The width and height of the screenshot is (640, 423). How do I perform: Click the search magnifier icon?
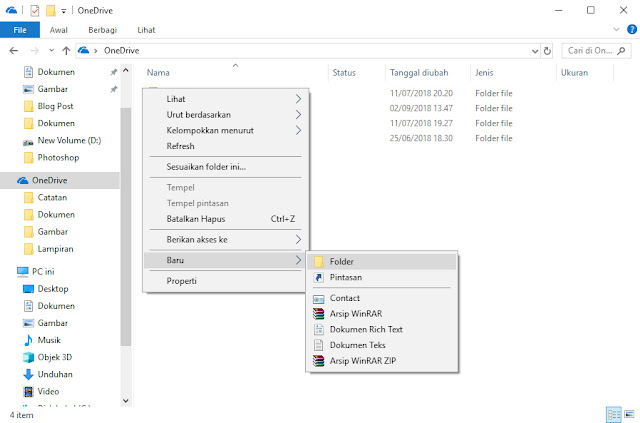click(x=621, y=51)
